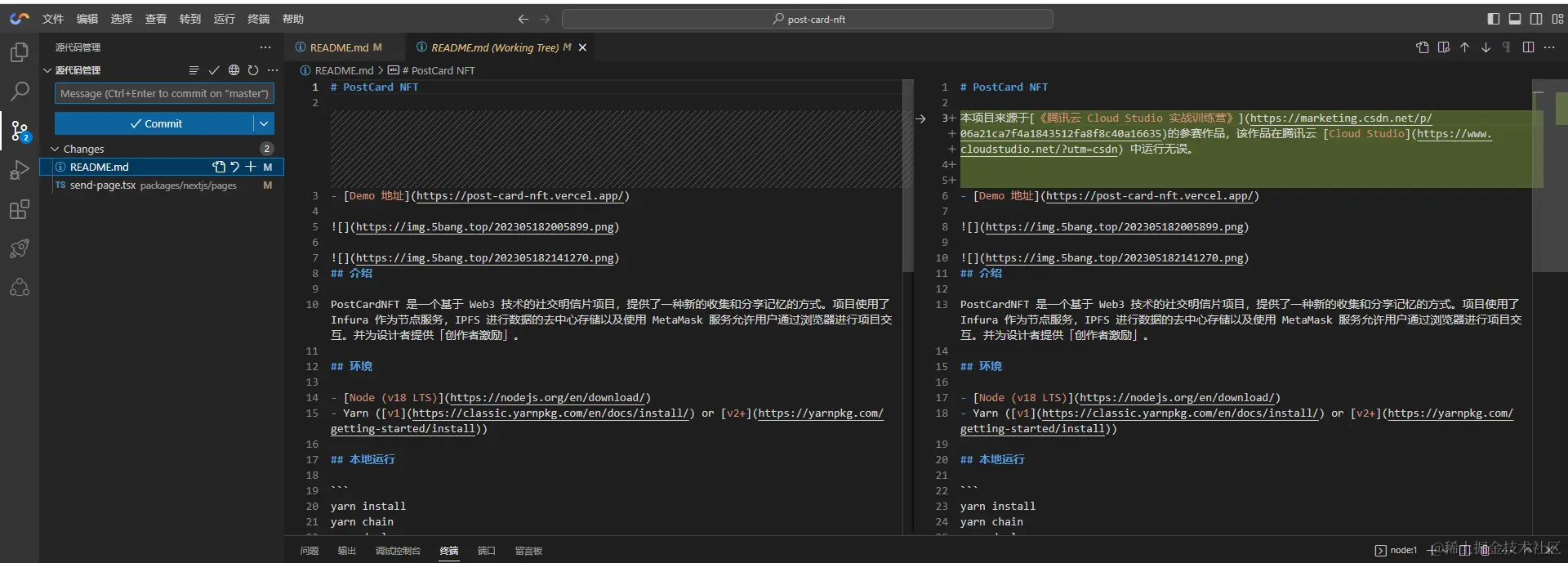Click the # PostCard NFT breadcrumb item

pos(432,70)
